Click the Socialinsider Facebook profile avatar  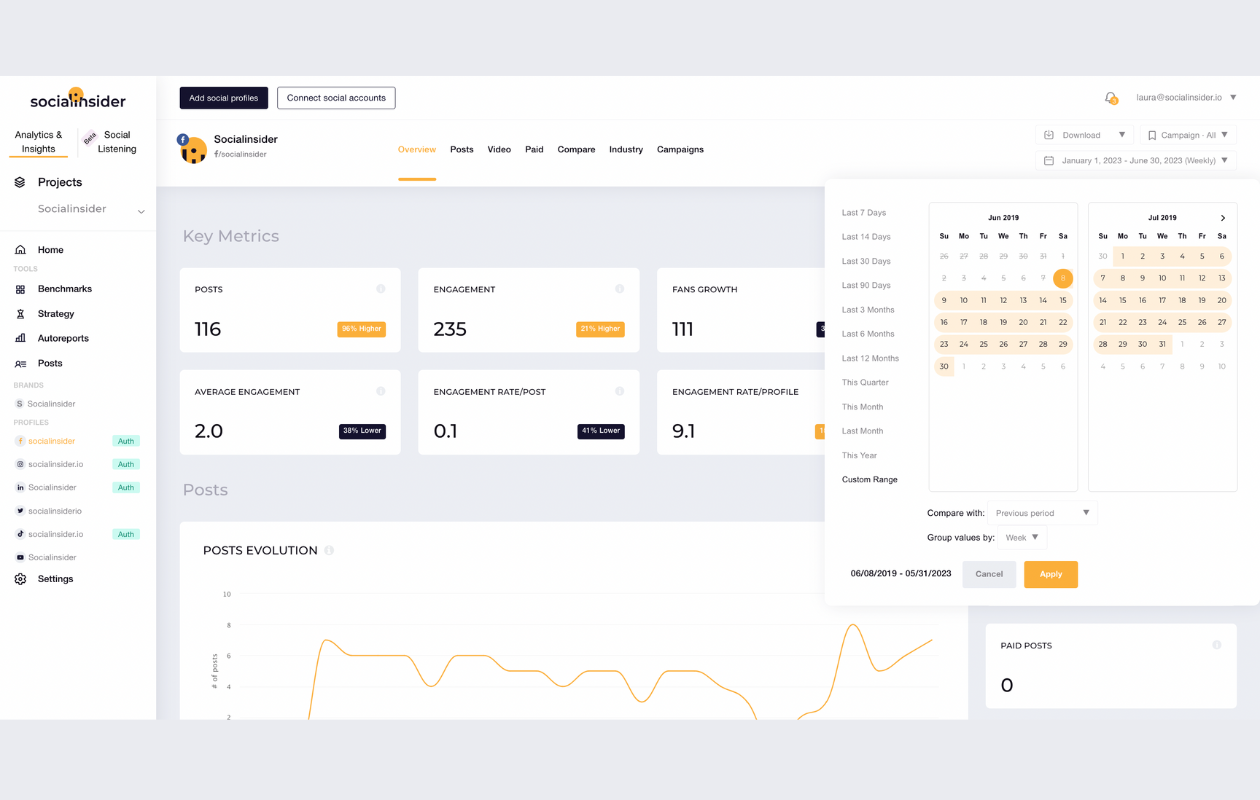pos(192,148)
